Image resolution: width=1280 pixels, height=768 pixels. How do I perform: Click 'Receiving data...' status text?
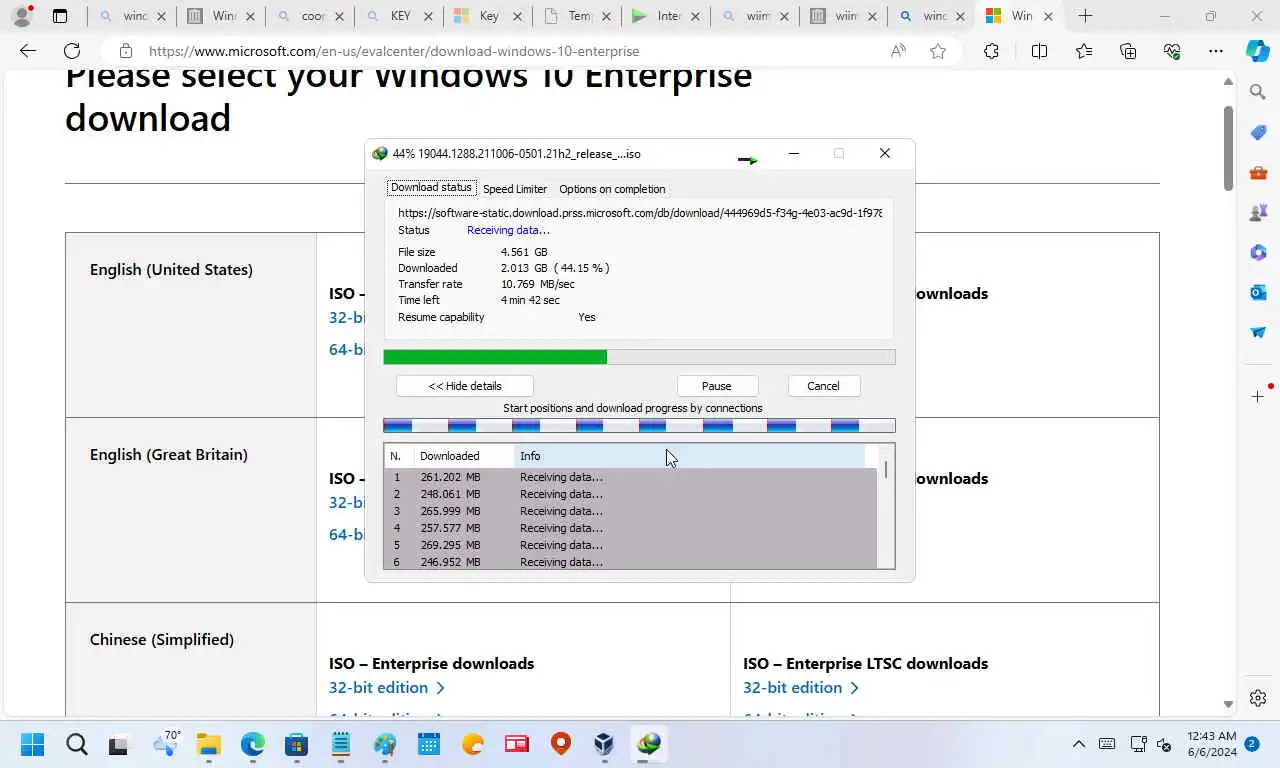point(508,230)
